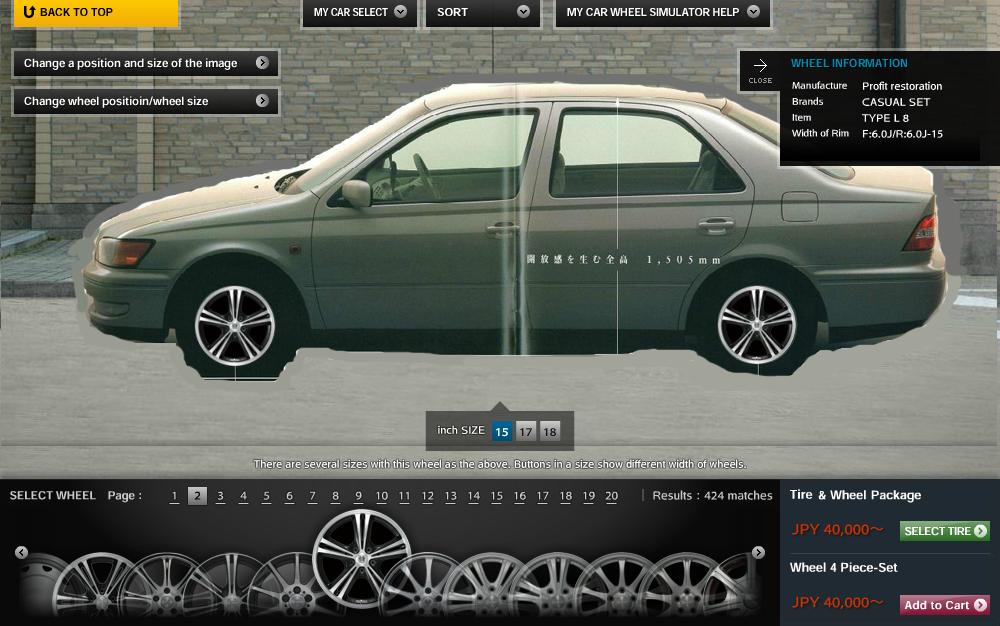Click the Add to Cart button
This screenshot has width=1000, height=626.
pos(944,605)
